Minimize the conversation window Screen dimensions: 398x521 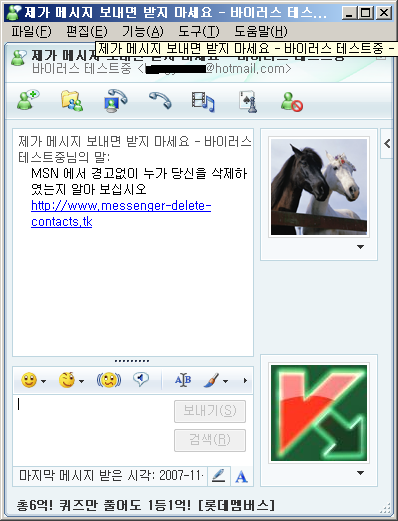349,13
